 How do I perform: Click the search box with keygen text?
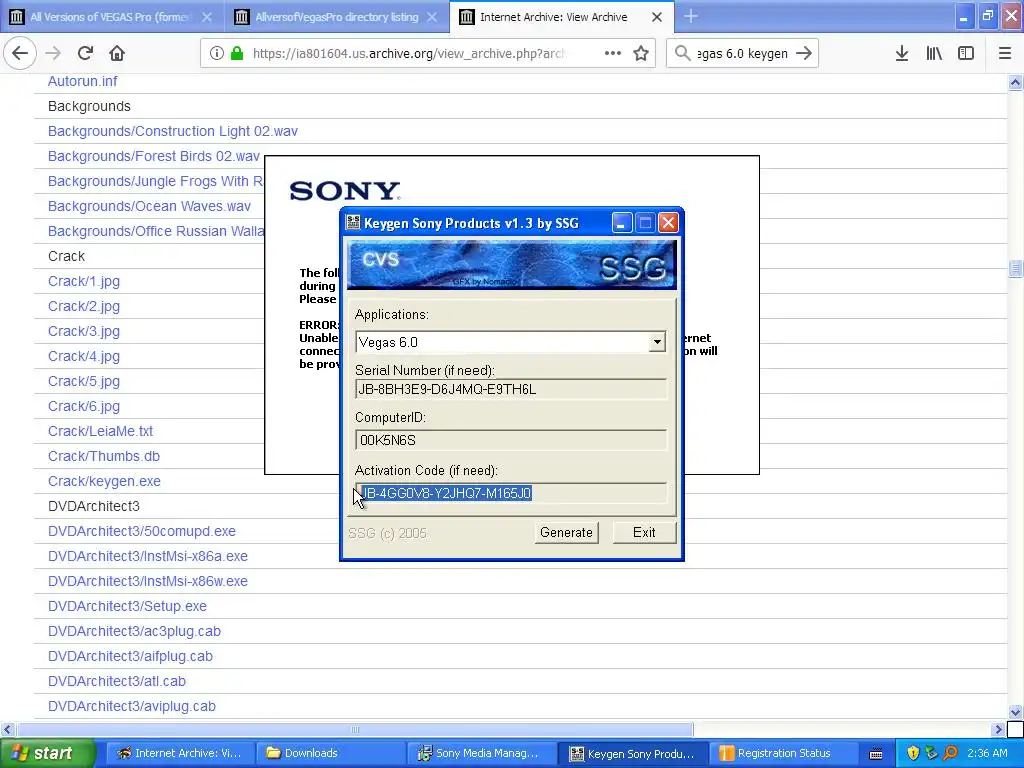pos(742,54)
